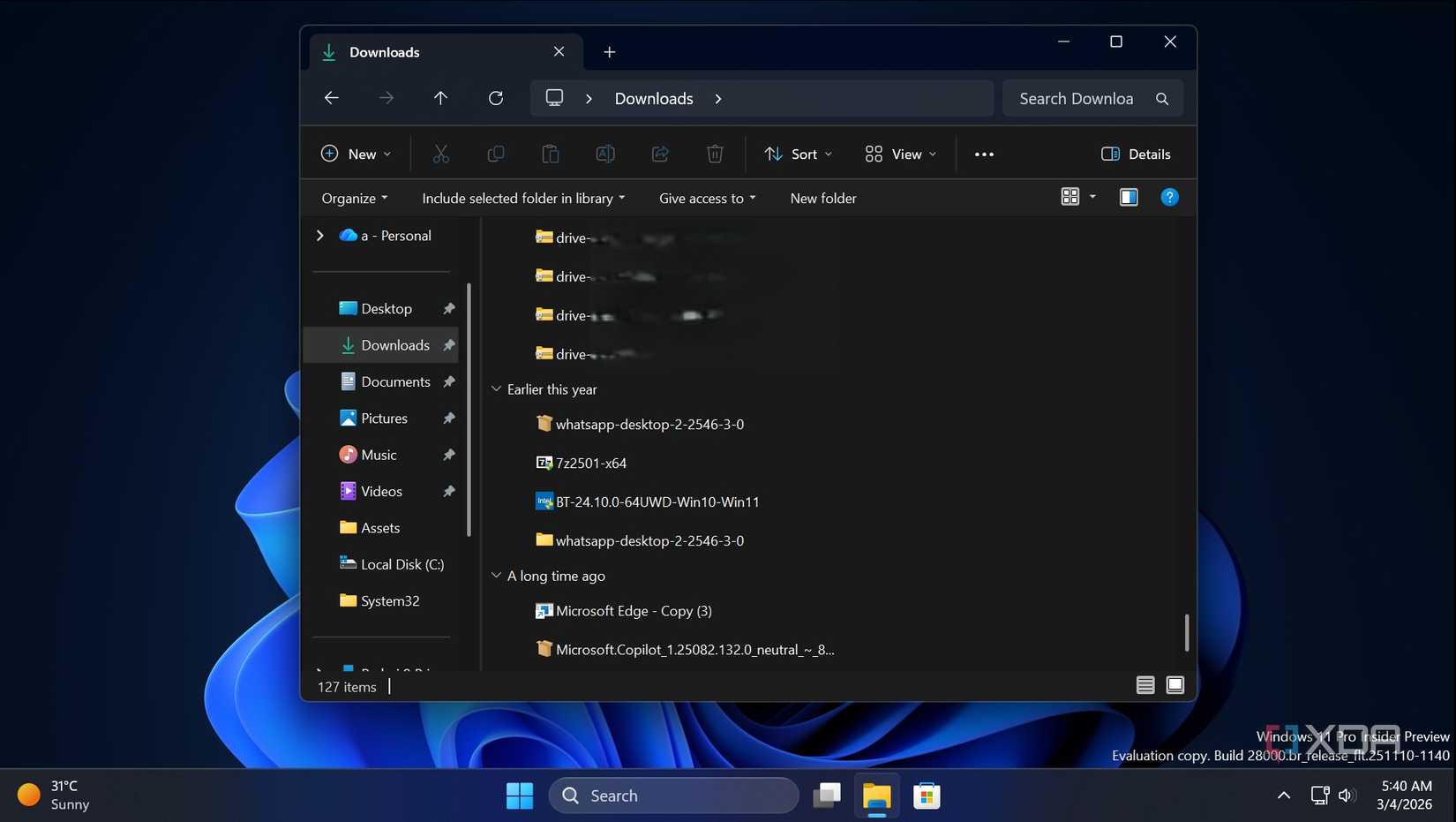Open the change view dropdown arrow
The height and width of the screenshot is (822, 1456).
[x=1092, y=197]
